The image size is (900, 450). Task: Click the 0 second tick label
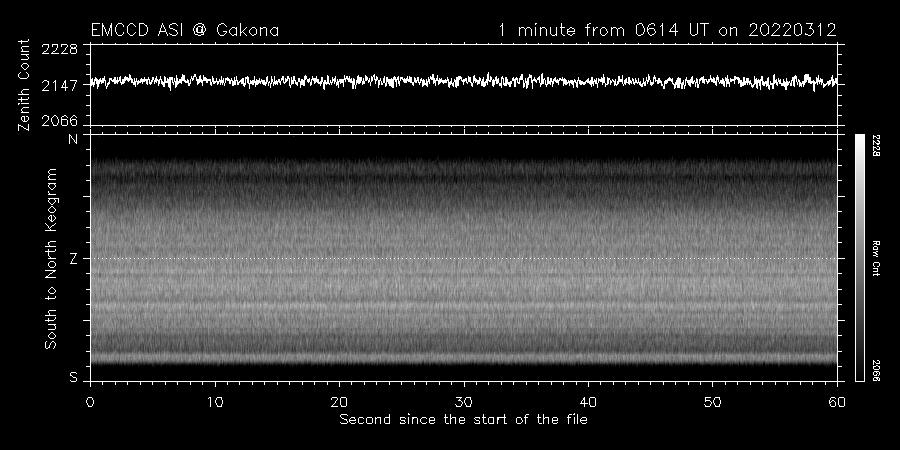[90, 402]
